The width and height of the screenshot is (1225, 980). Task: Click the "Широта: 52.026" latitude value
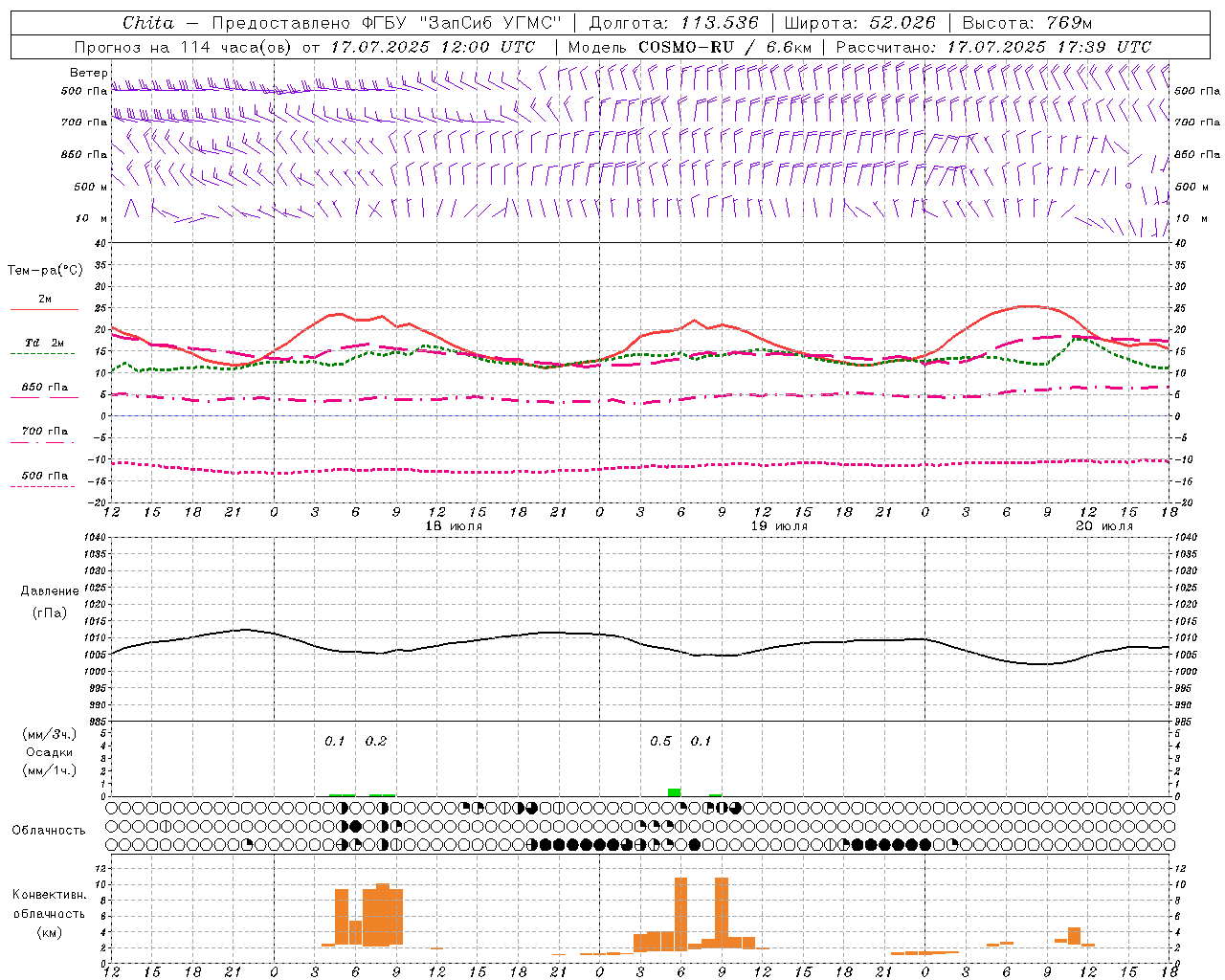click(x=859, y=23)
